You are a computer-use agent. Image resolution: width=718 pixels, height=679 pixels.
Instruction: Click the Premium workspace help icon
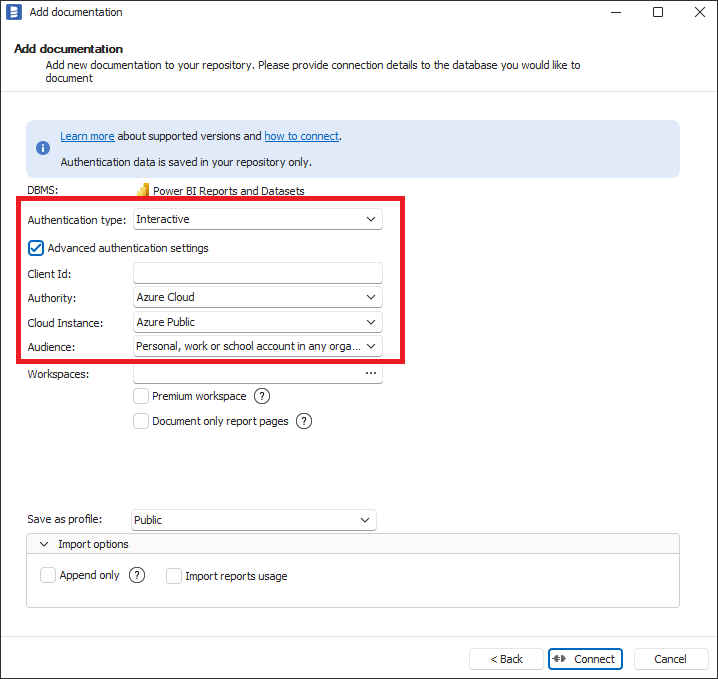[x=263, y=397]
